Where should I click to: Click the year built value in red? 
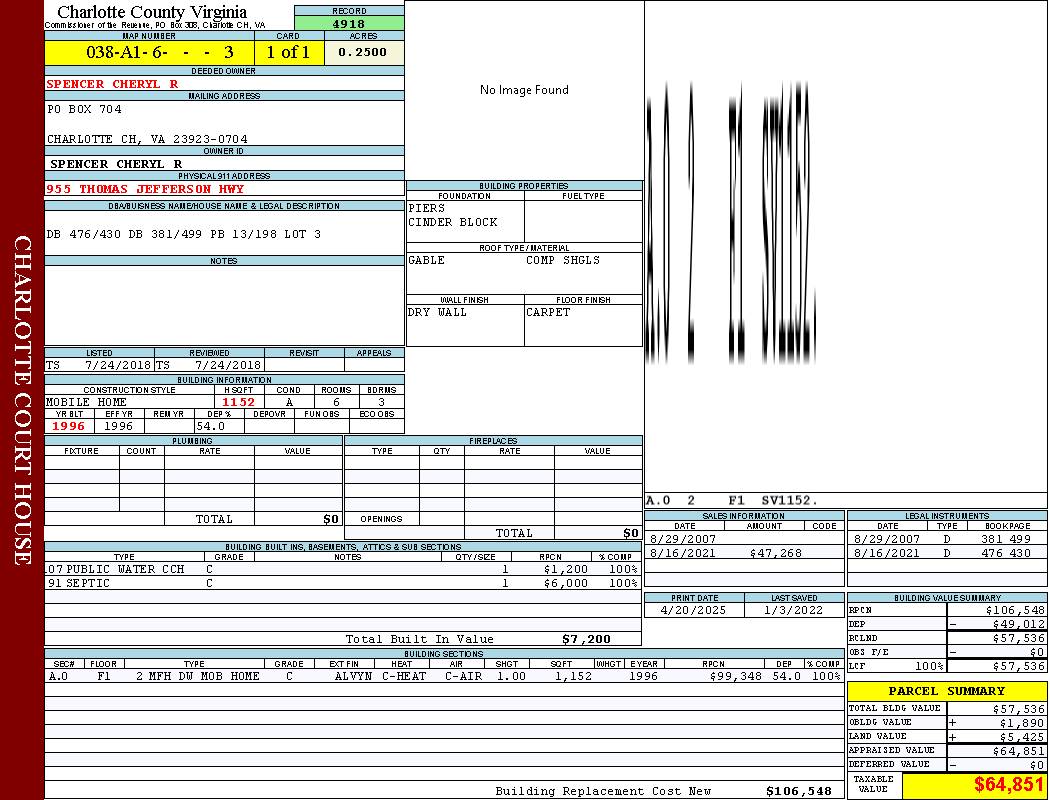pos(69,426)
